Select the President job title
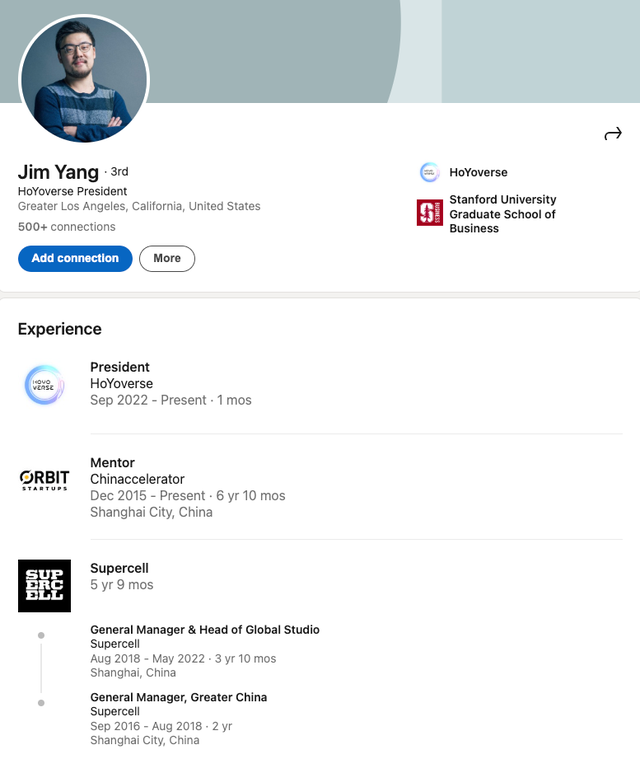This screenshot has width=640, height=759. 120,367
